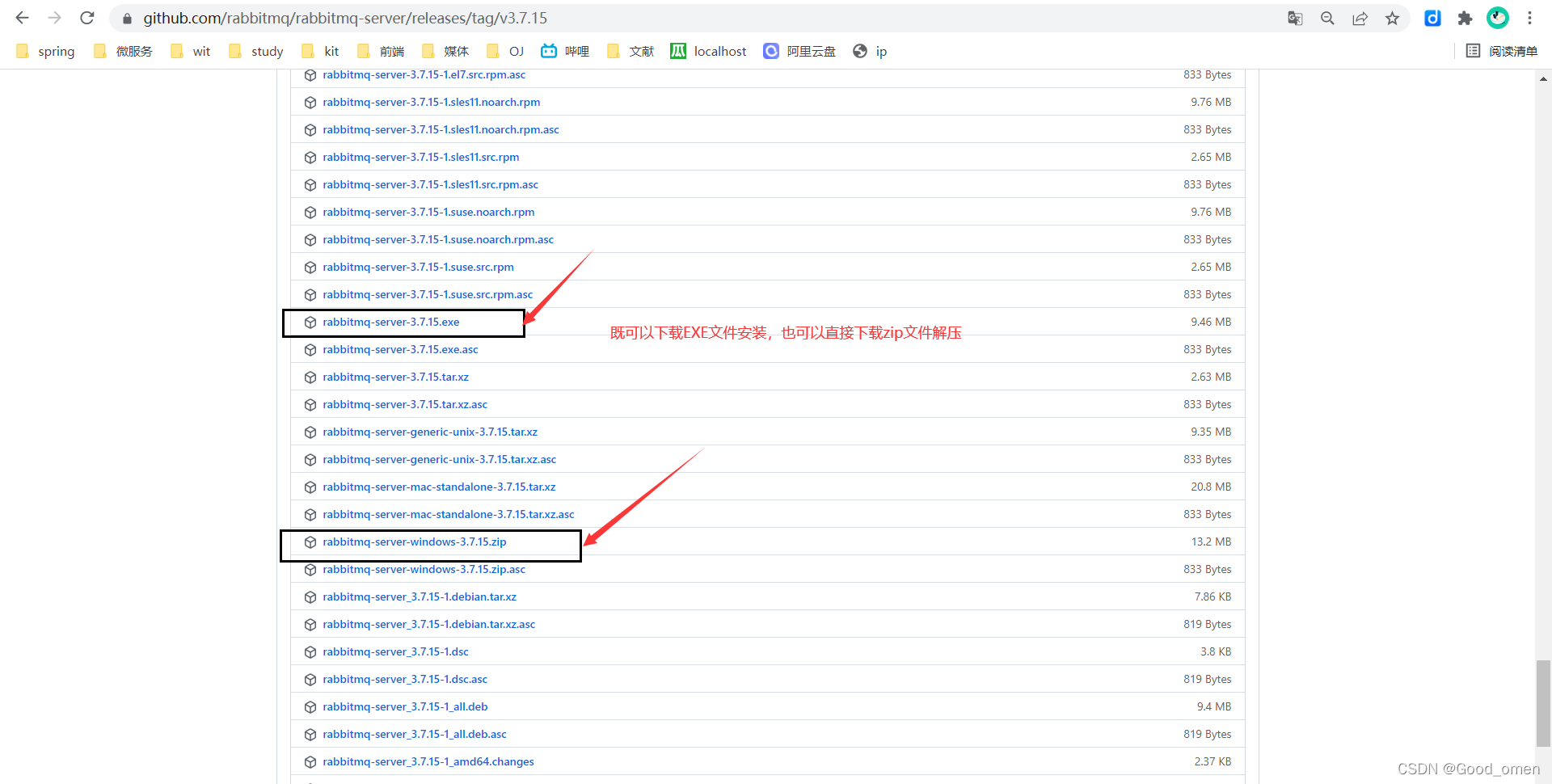This screenshot has width=1552, height=784.
Task: Open the OJ bookmark folder
Action: pyautogui.click(x=506, y=51)
